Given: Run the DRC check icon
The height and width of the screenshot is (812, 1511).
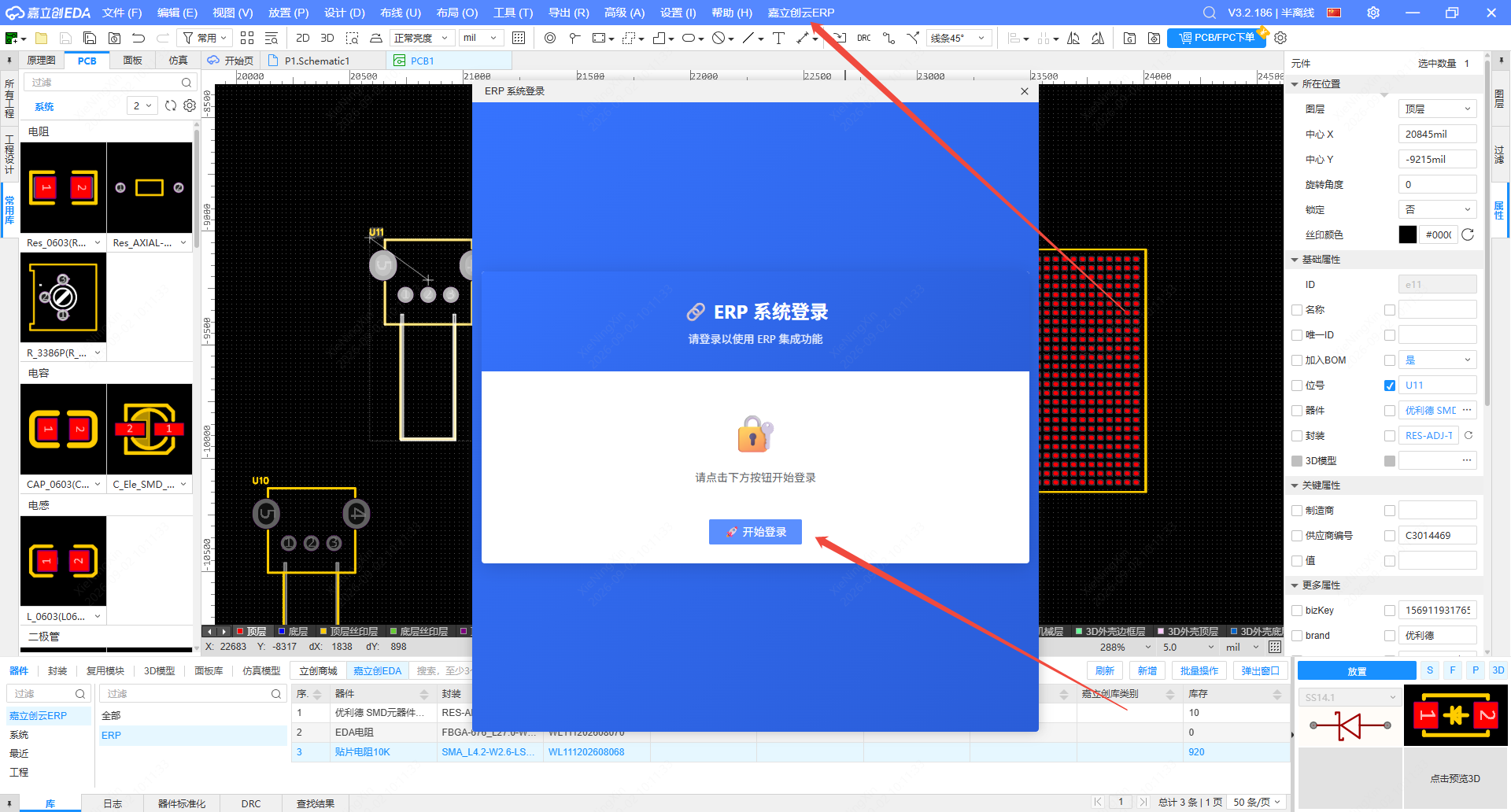Looking at the screenshot, I should click(864, 38).
